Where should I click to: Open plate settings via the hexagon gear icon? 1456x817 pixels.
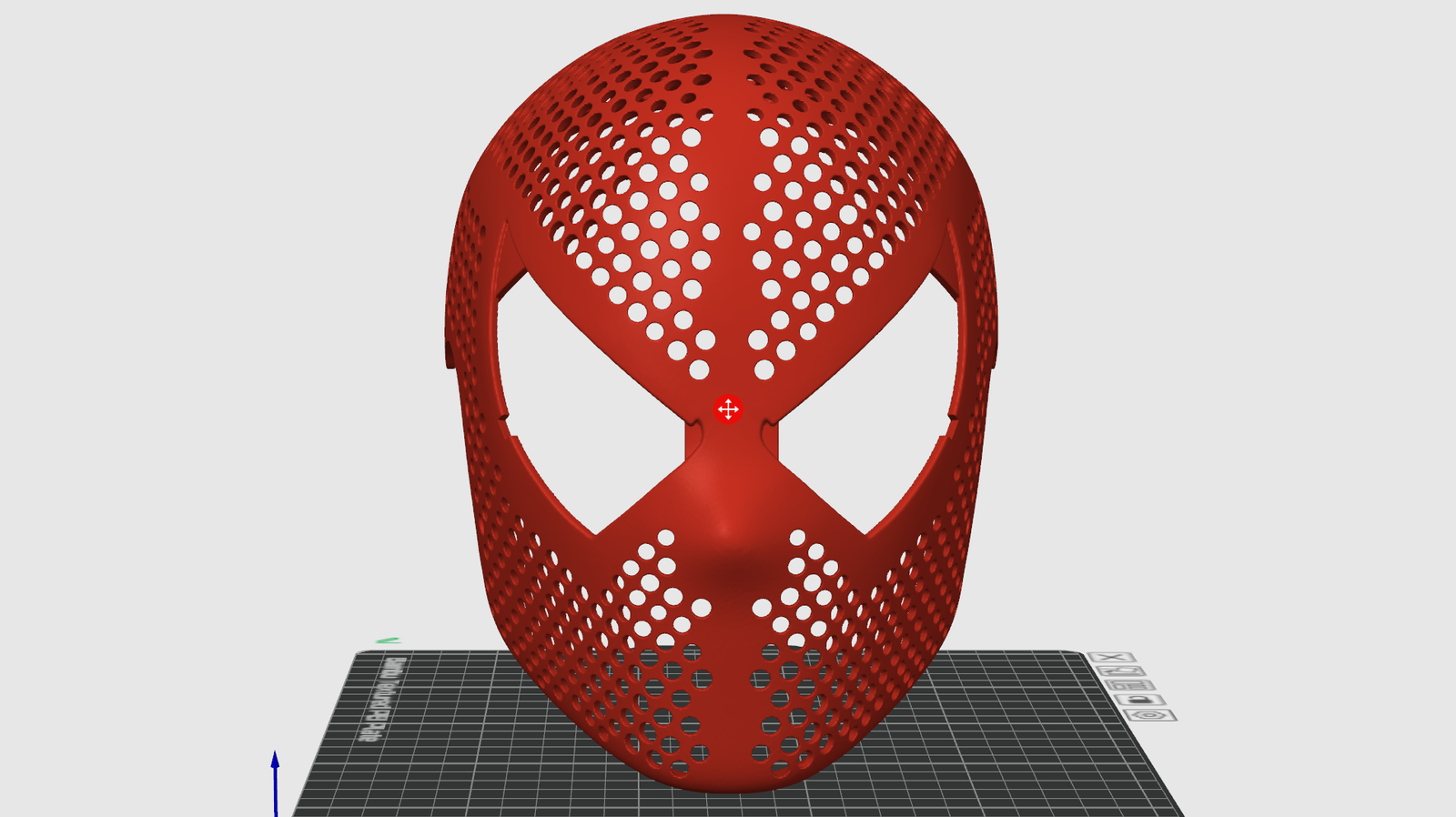pos(1150,715)
